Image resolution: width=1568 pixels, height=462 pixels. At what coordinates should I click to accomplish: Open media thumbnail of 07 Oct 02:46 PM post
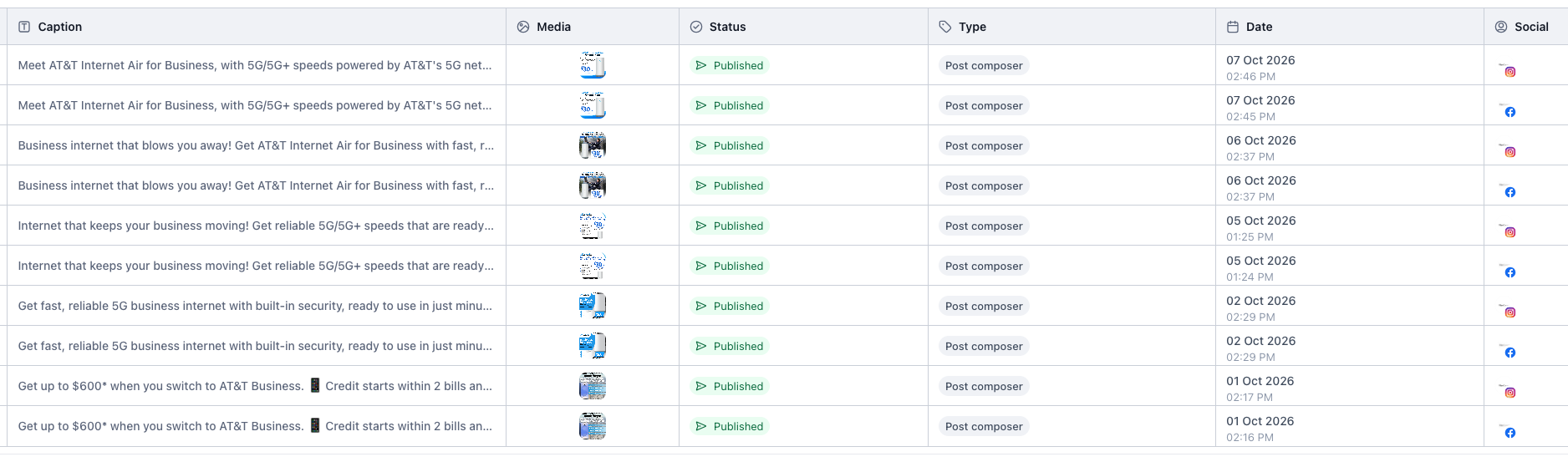click(593, 65)
